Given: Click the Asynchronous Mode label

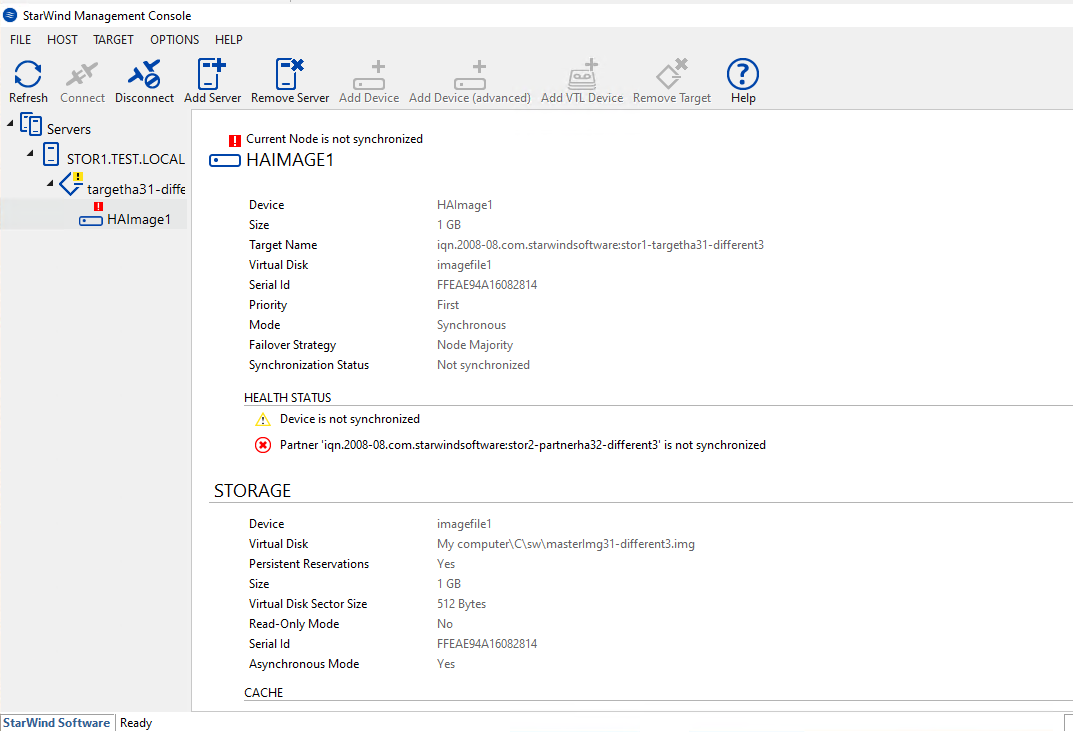Looking at the screenshot, I should click(304, 664).
